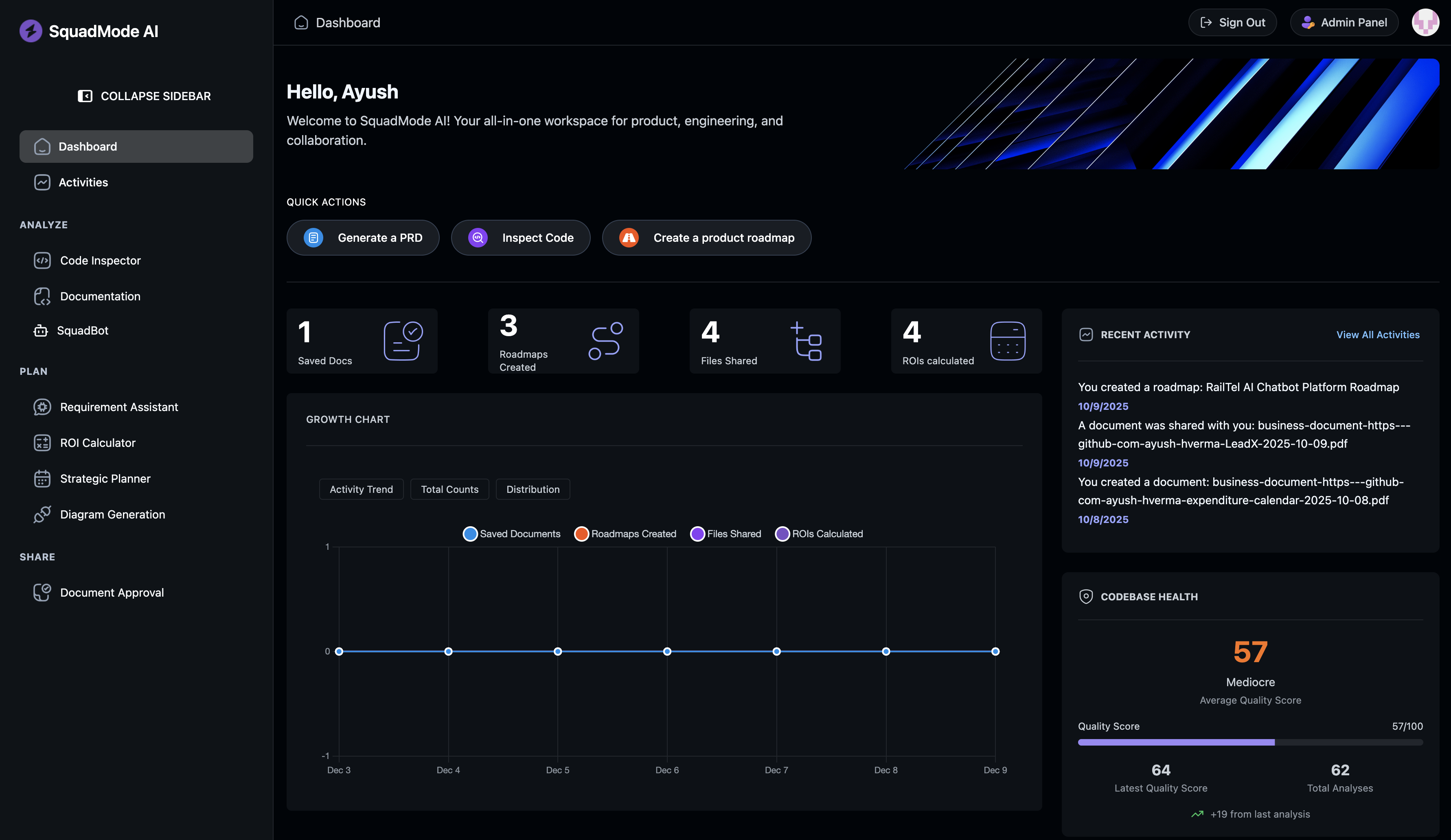Open View All Activities
Screen dimensions: 1451x840
pyautogui.click(x=1378, y=335)
